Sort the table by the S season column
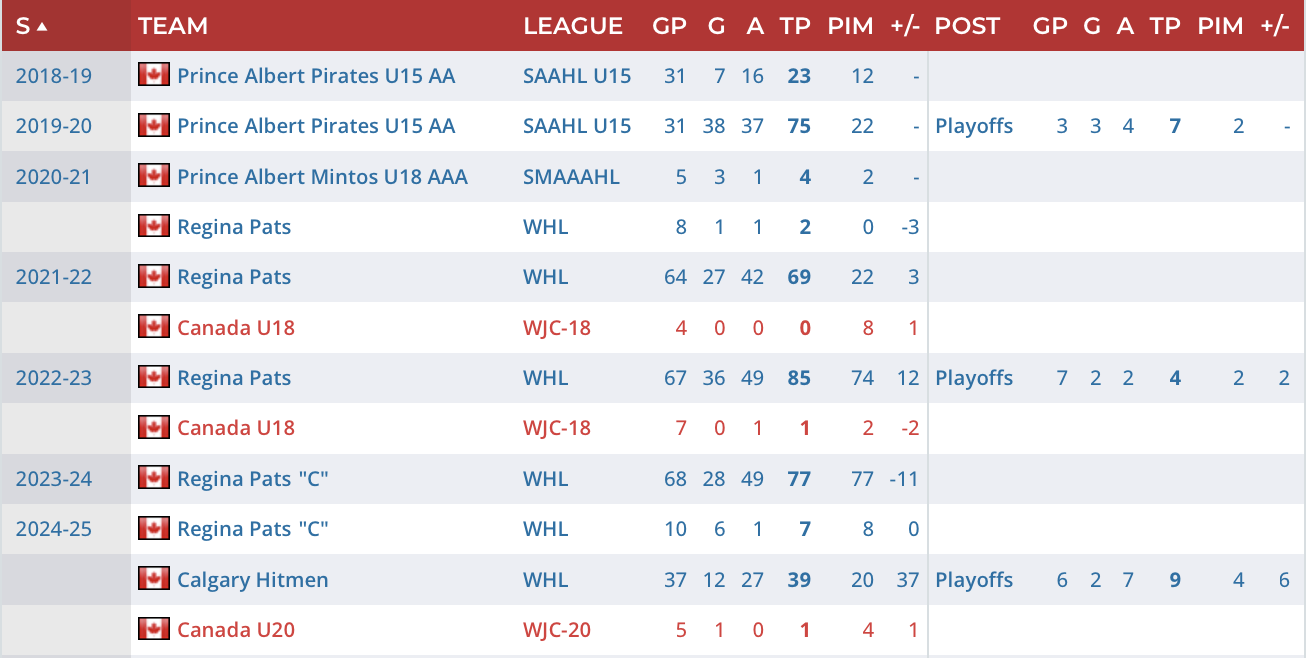 31,26
